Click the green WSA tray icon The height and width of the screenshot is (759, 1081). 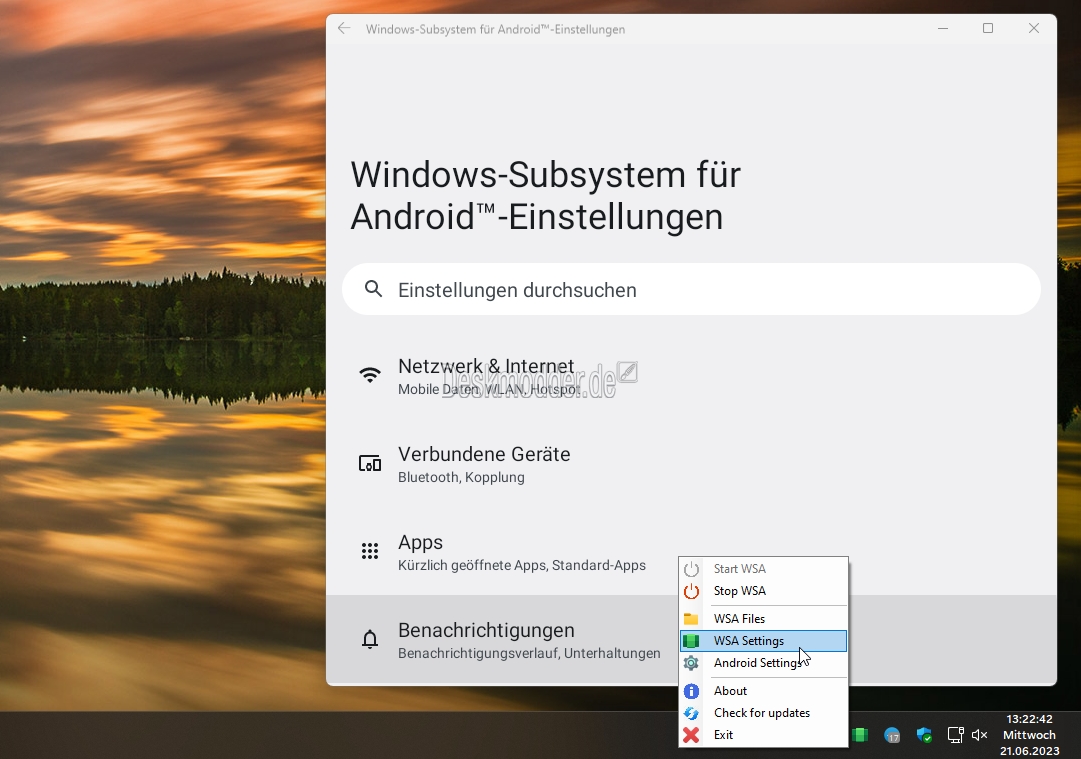point(860,735)
